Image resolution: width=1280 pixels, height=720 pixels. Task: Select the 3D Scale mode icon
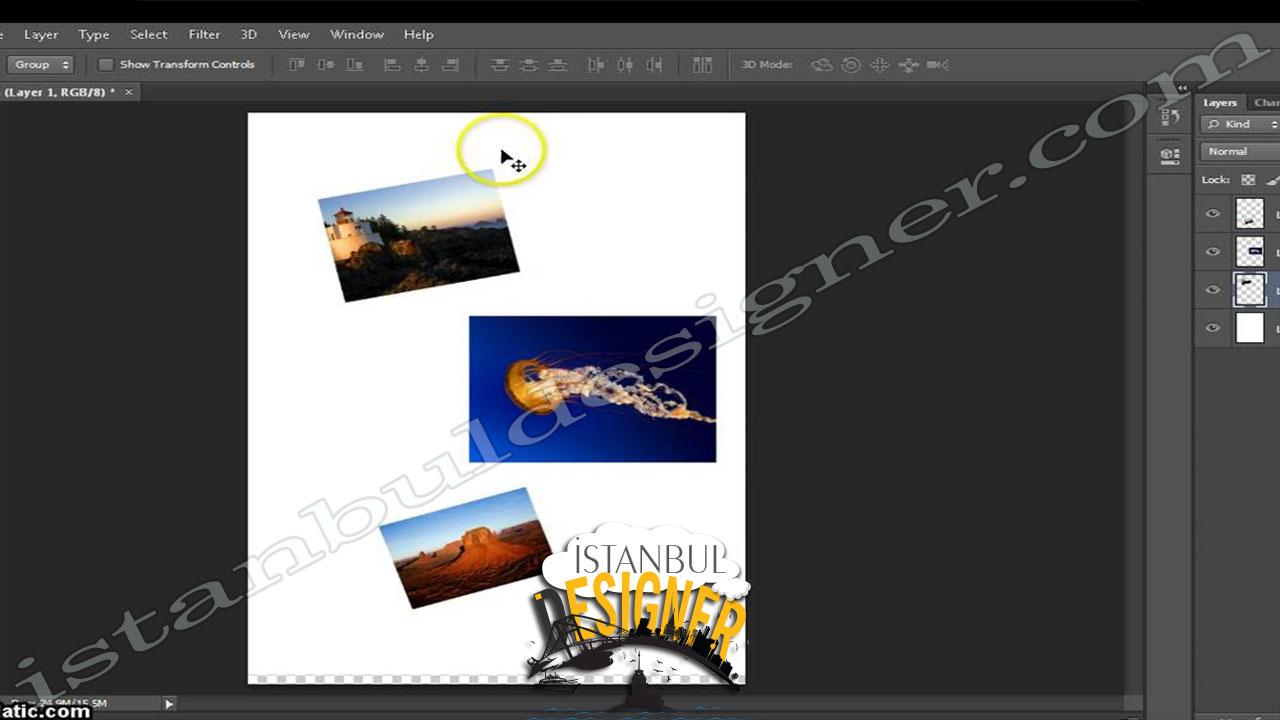[x=938, y=65]
